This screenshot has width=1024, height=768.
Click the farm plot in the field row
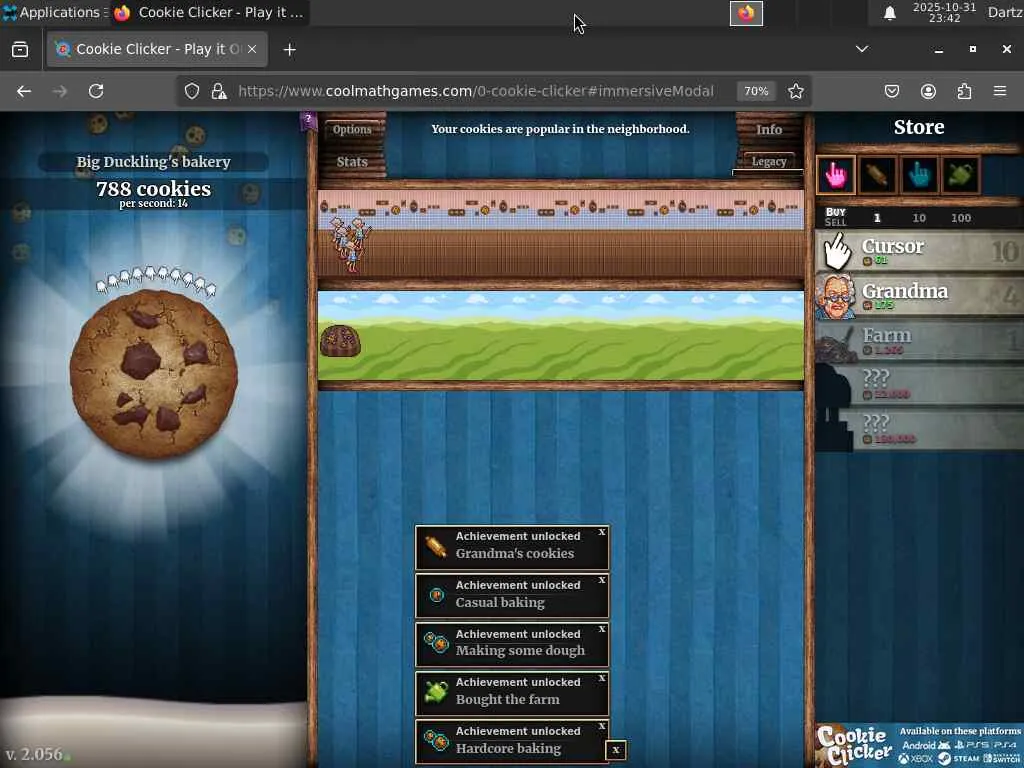[340, 340]
